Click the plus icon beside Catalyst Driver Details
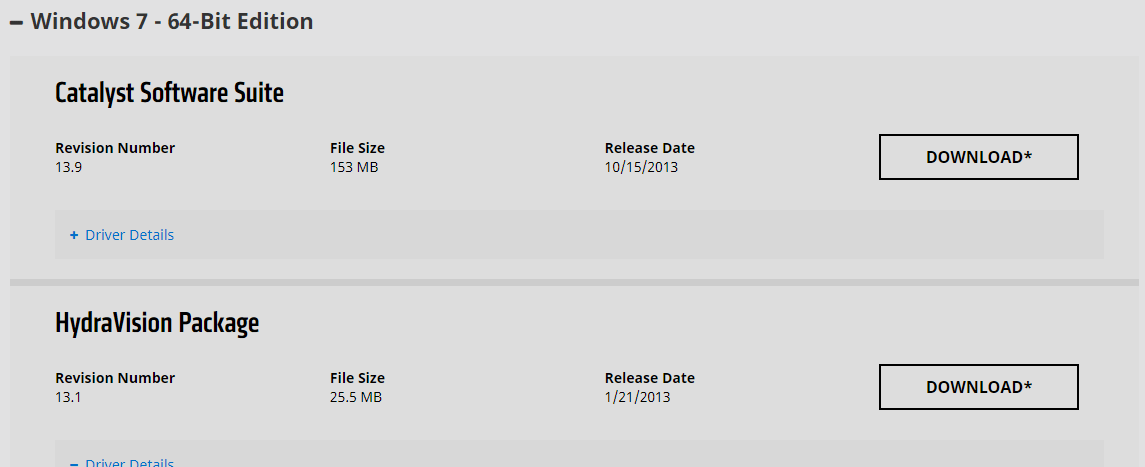 coord(74,235)
